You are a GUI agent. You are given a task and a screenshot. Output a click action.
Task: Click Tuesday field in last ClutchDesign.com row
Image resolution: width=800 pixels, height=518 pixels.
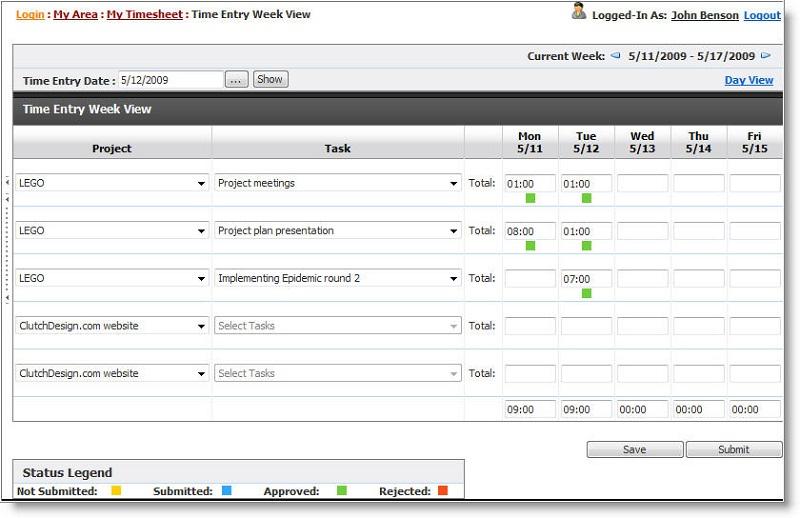[x=587, y=373]
